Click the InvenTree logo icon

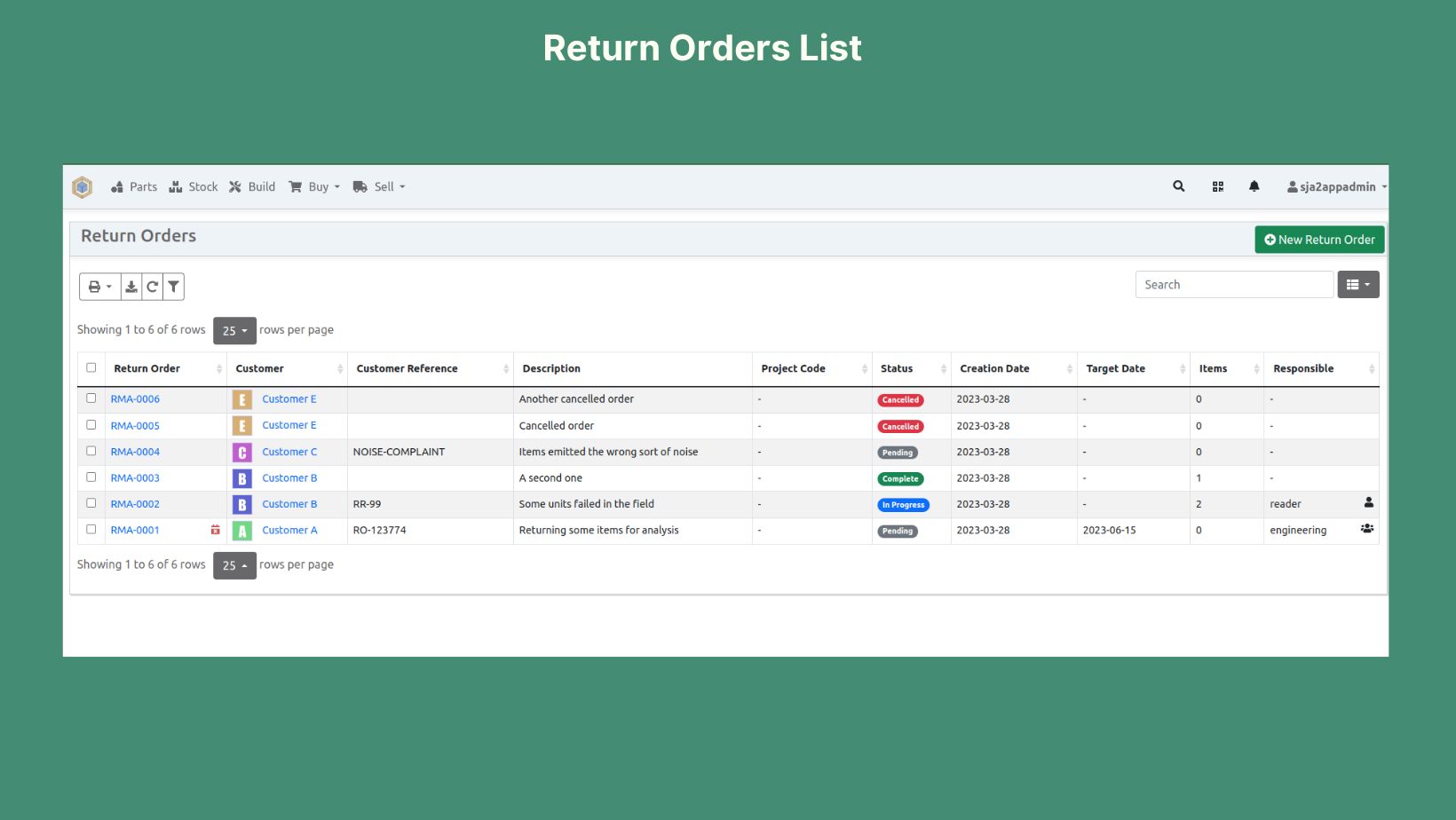(x=83, y=187)
